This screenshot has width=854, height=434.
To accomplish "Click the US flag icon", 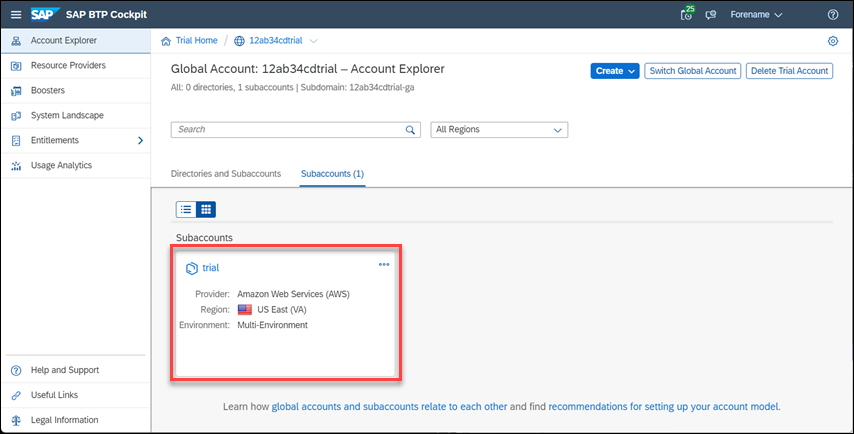I will pos(245,309).
